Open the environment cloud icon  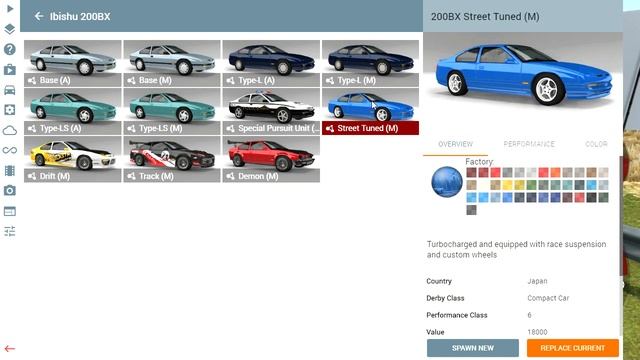point(10,130)
